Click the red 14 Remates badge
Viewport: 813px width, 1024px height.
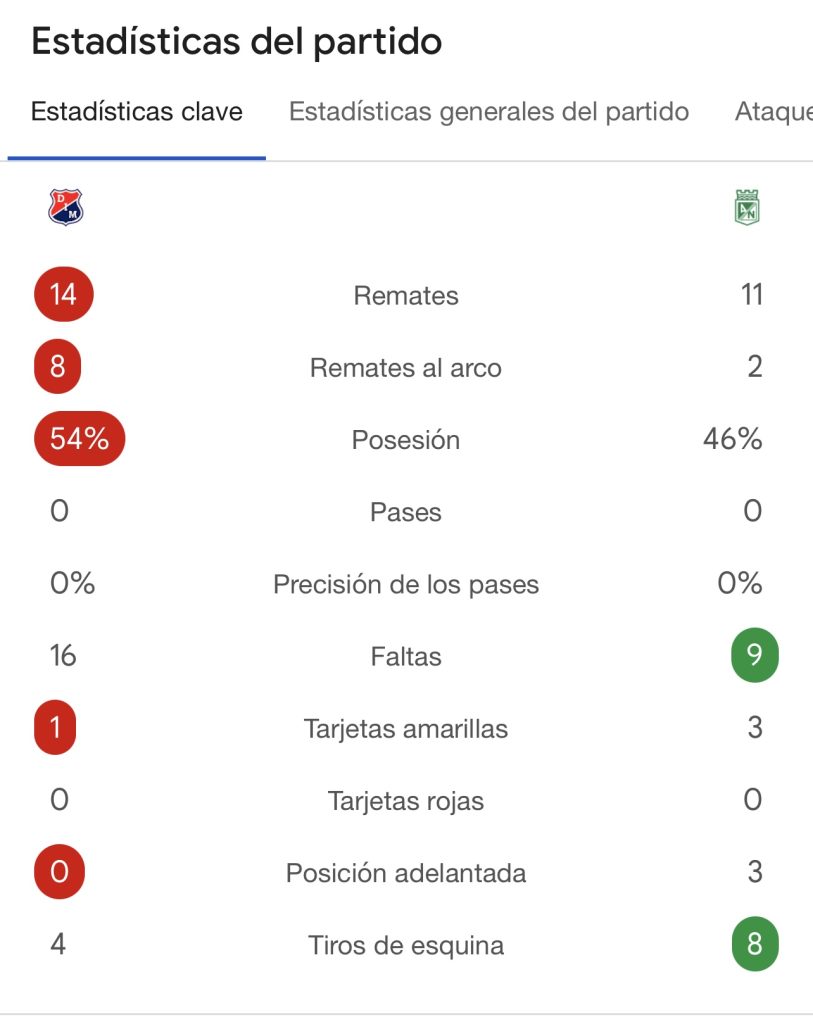tap(63, 295)
